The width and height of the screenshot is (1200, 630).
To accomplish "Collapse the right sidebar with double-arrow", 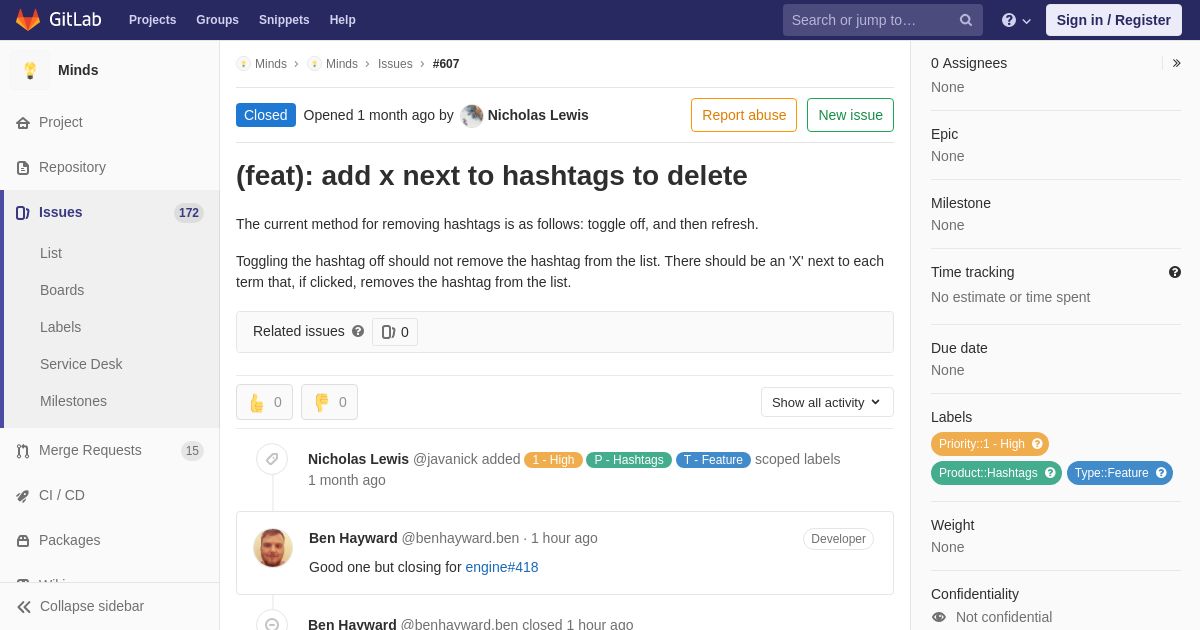I will 1176,63.
